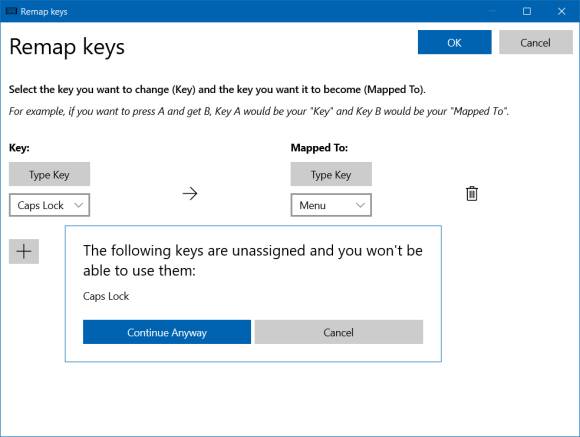The image size is (580, 437).
Task: Expand the chevron beside Caps Lock
Action: [78, 205]
